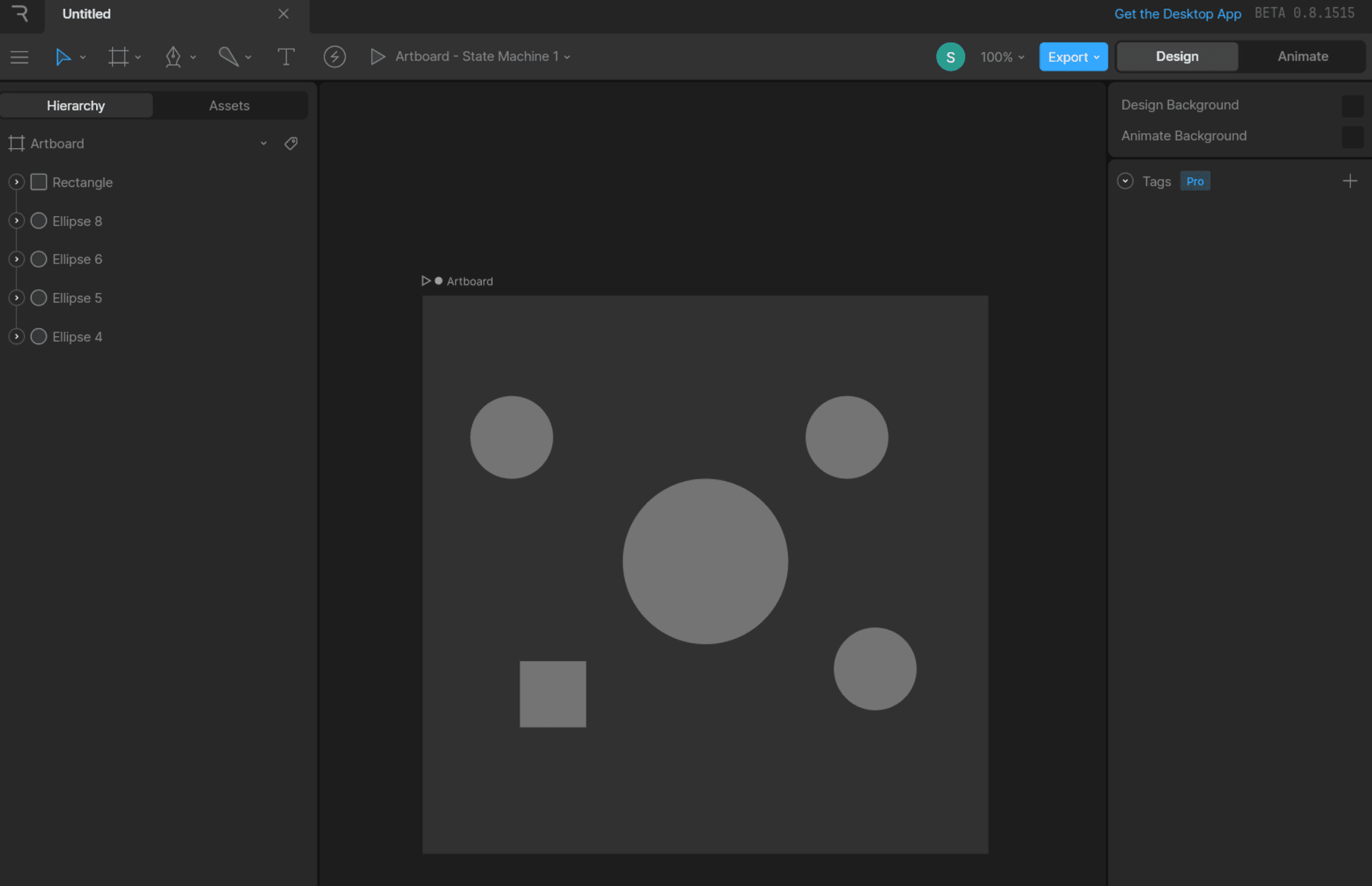Image resolution: width=1372 pixels, height=886 pixels.
Task: Open Bone tool dropdown arrow
Action: tap(248, 58)
